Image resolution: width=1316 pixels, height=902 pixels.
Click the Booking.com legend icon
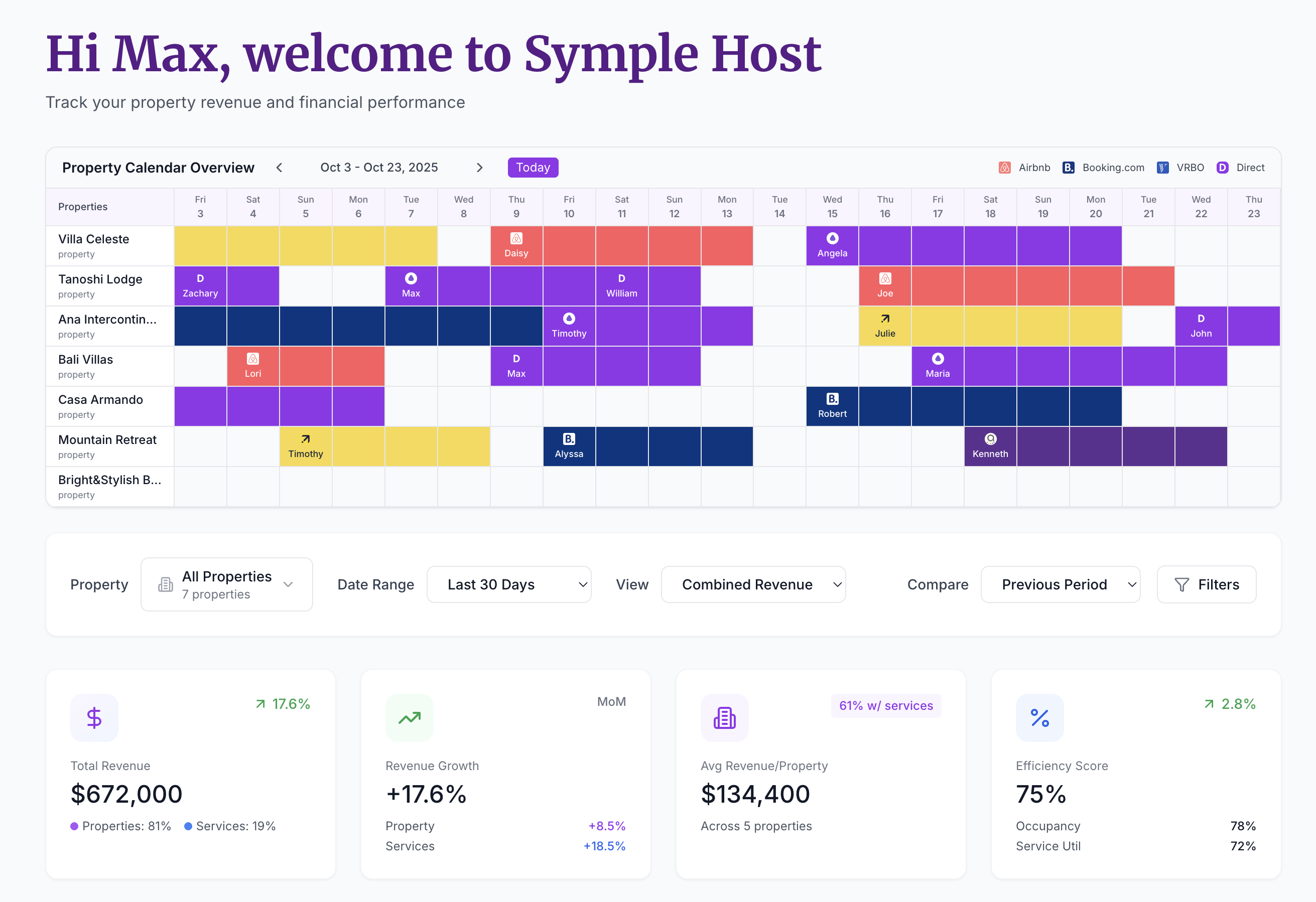(x=1069, y=167)
